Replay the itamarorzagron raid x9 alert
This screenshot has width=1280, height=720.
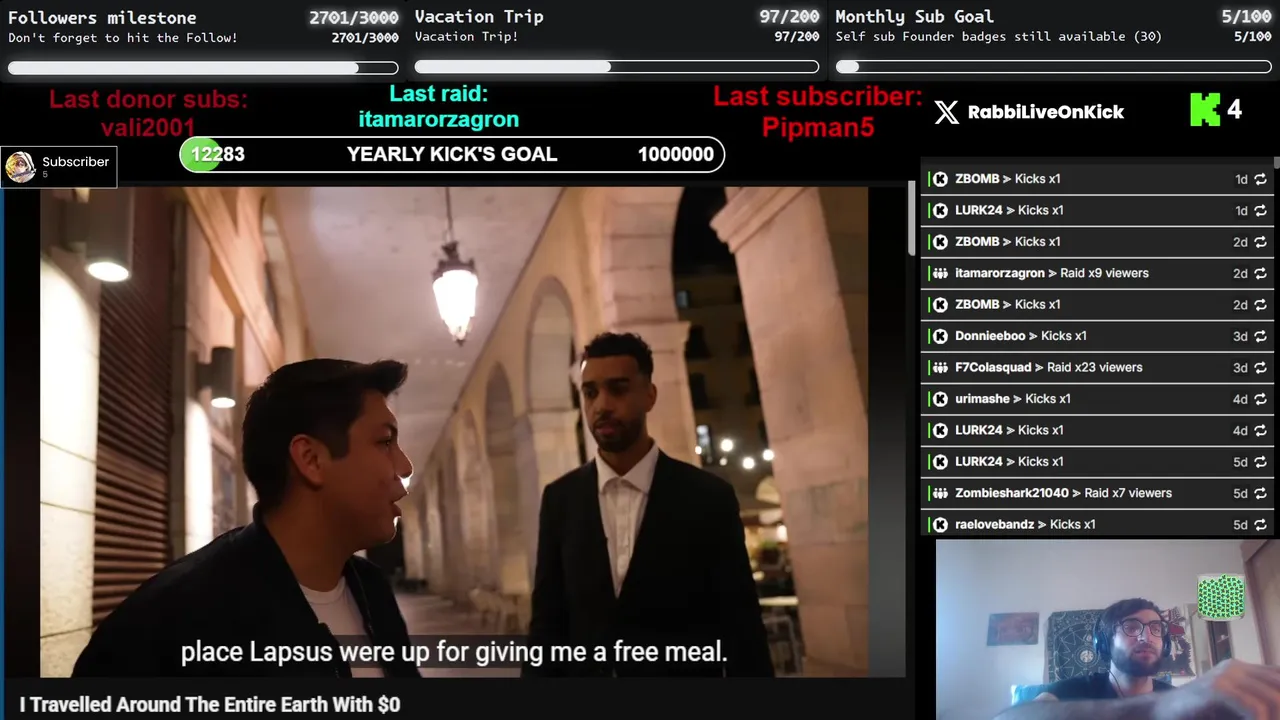pyautogui.click(x=1260, y=273)
